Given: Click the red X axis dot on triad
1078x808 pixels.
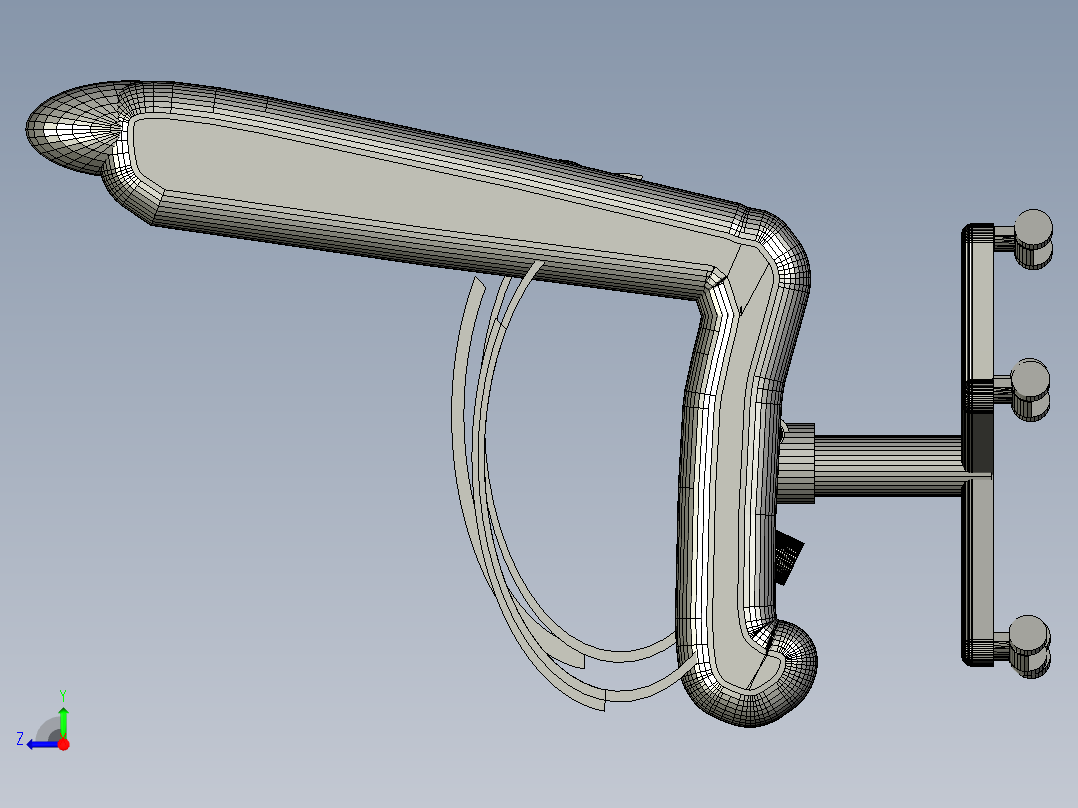Looking at the screenshot, I should coord(63,744).
